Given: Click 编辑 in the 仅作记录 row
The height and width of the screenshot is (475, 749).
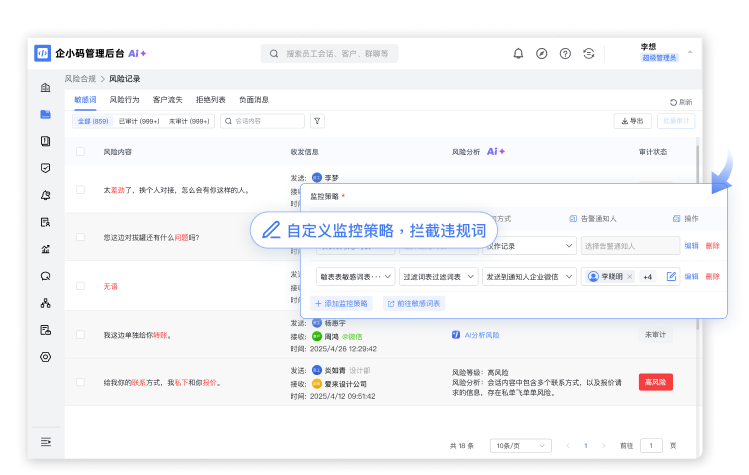Looking at the screenshot, I should 691,246.
